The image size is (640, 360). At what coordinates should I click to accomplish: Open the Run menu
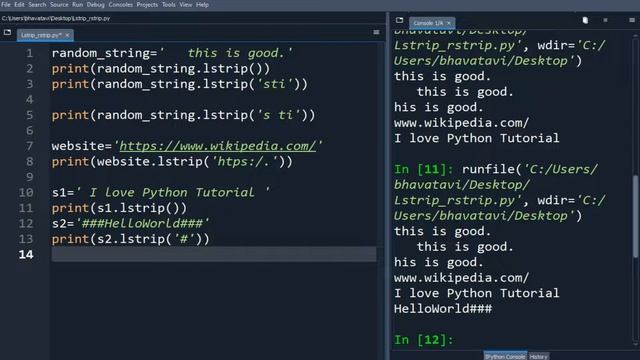(78, 5)
